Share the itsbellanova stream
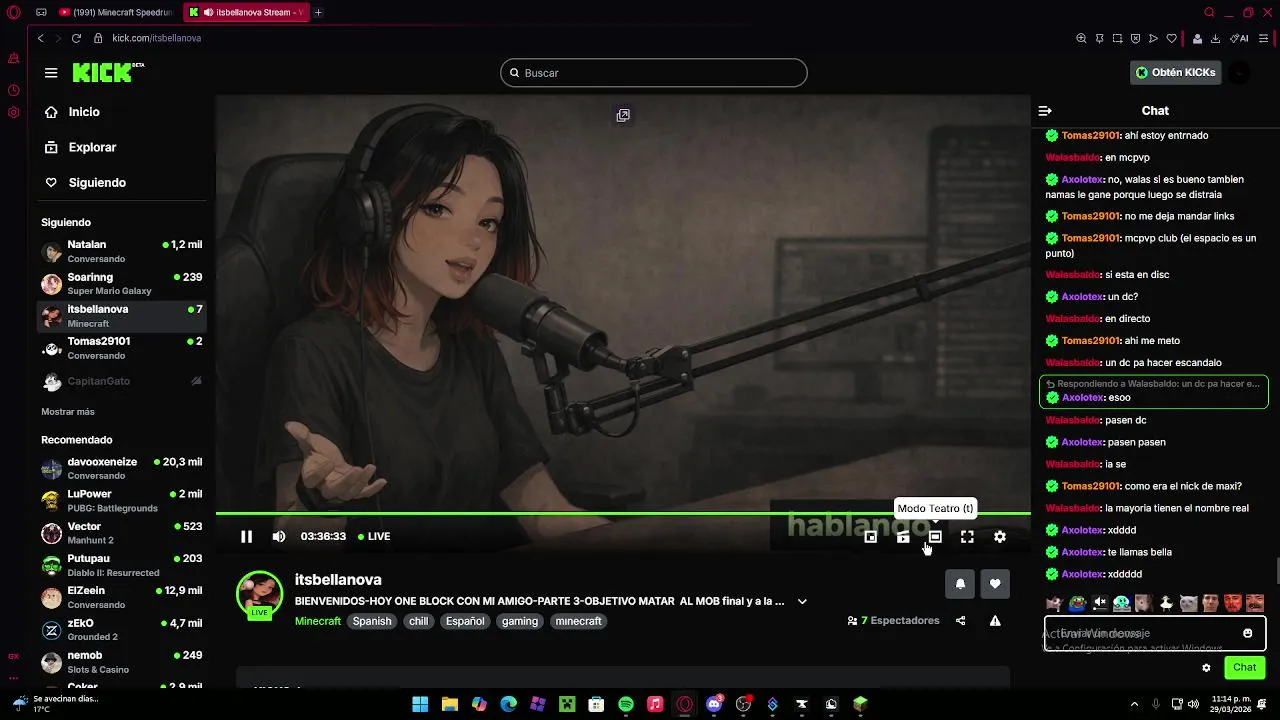The width and height of the screenshot is (1280, 720). tap(961, 621)
